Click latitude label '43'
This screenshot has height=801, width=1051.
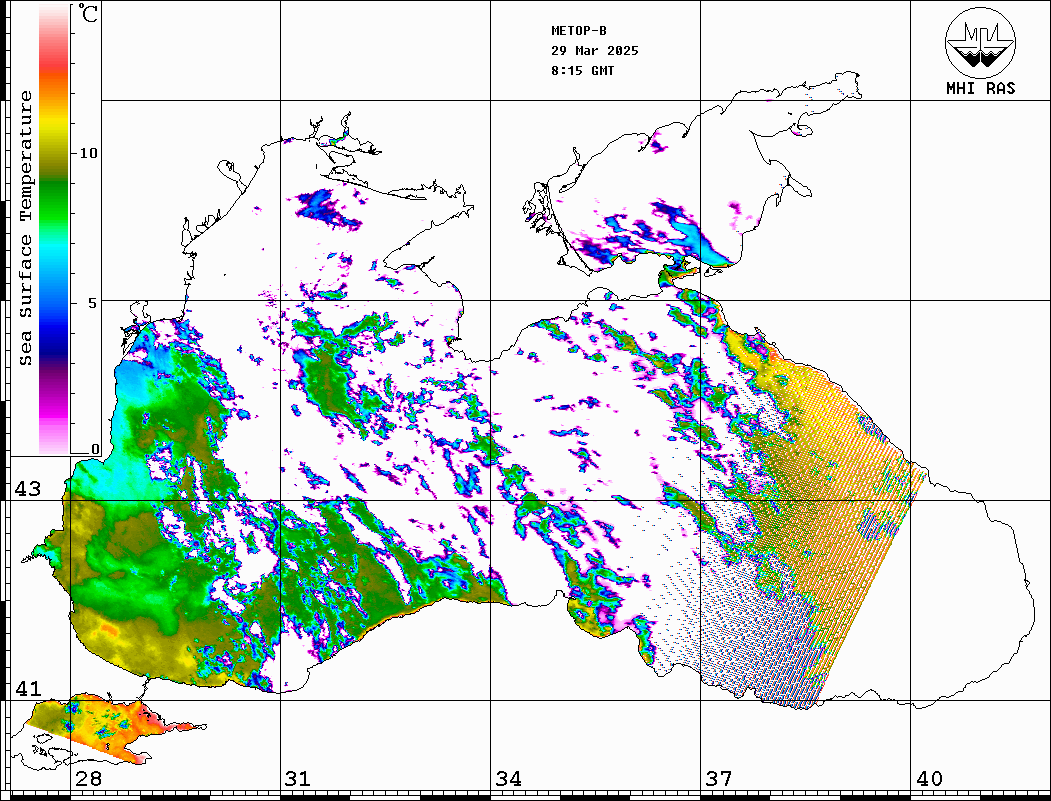(27, 489)
